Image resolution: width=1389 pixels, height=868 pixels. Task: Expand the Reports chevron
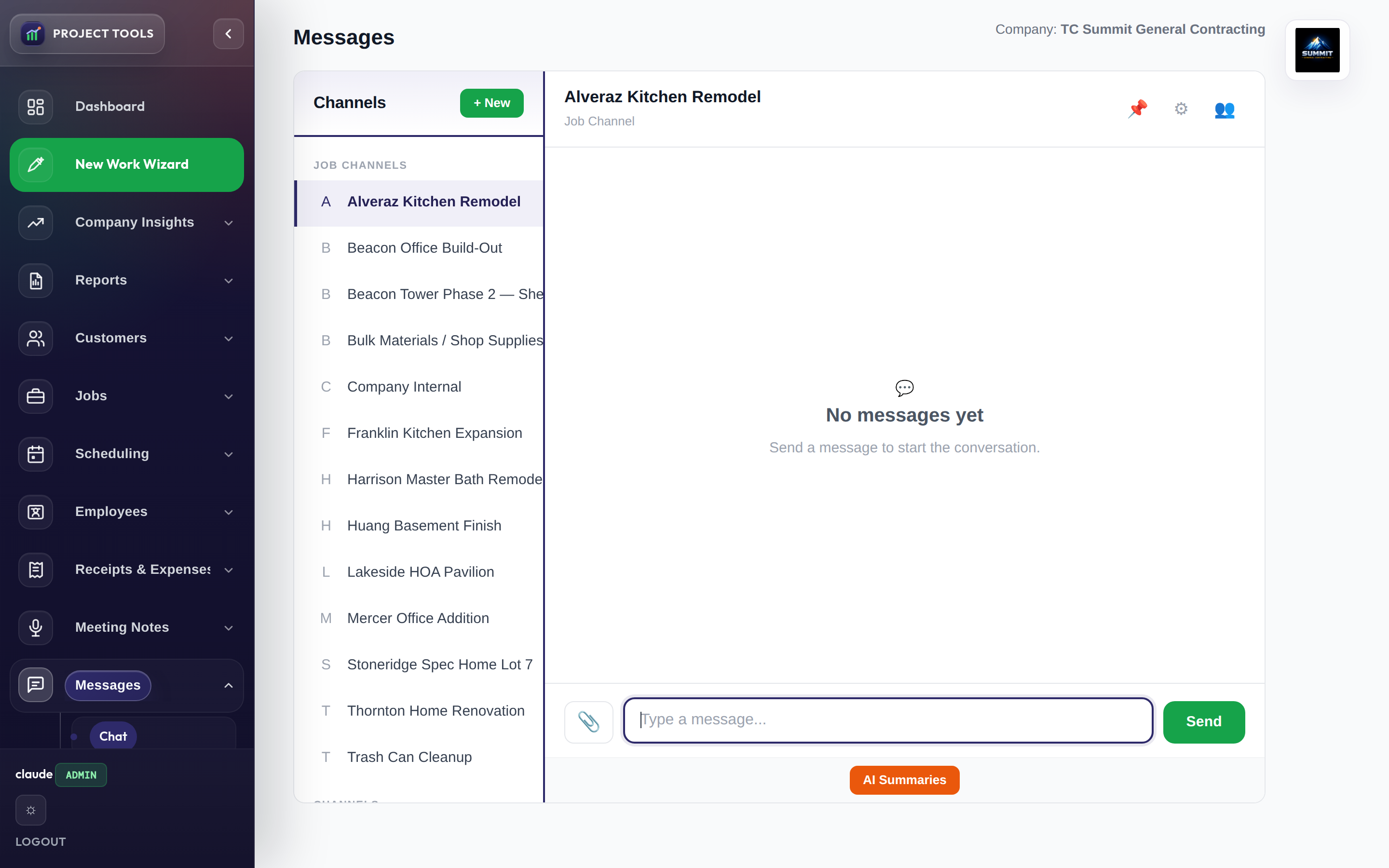point(229,281)
